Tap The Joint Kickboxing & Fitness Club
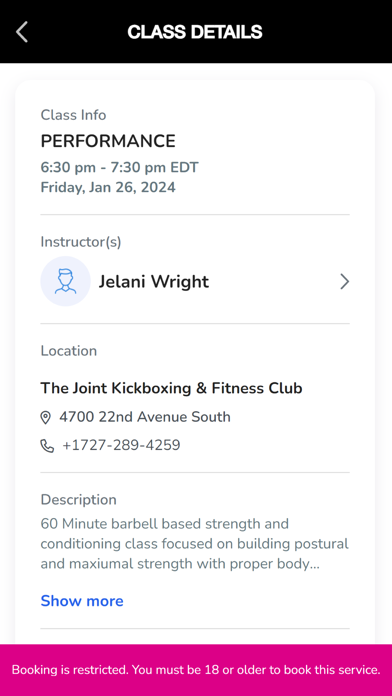 tap(171, 388)
